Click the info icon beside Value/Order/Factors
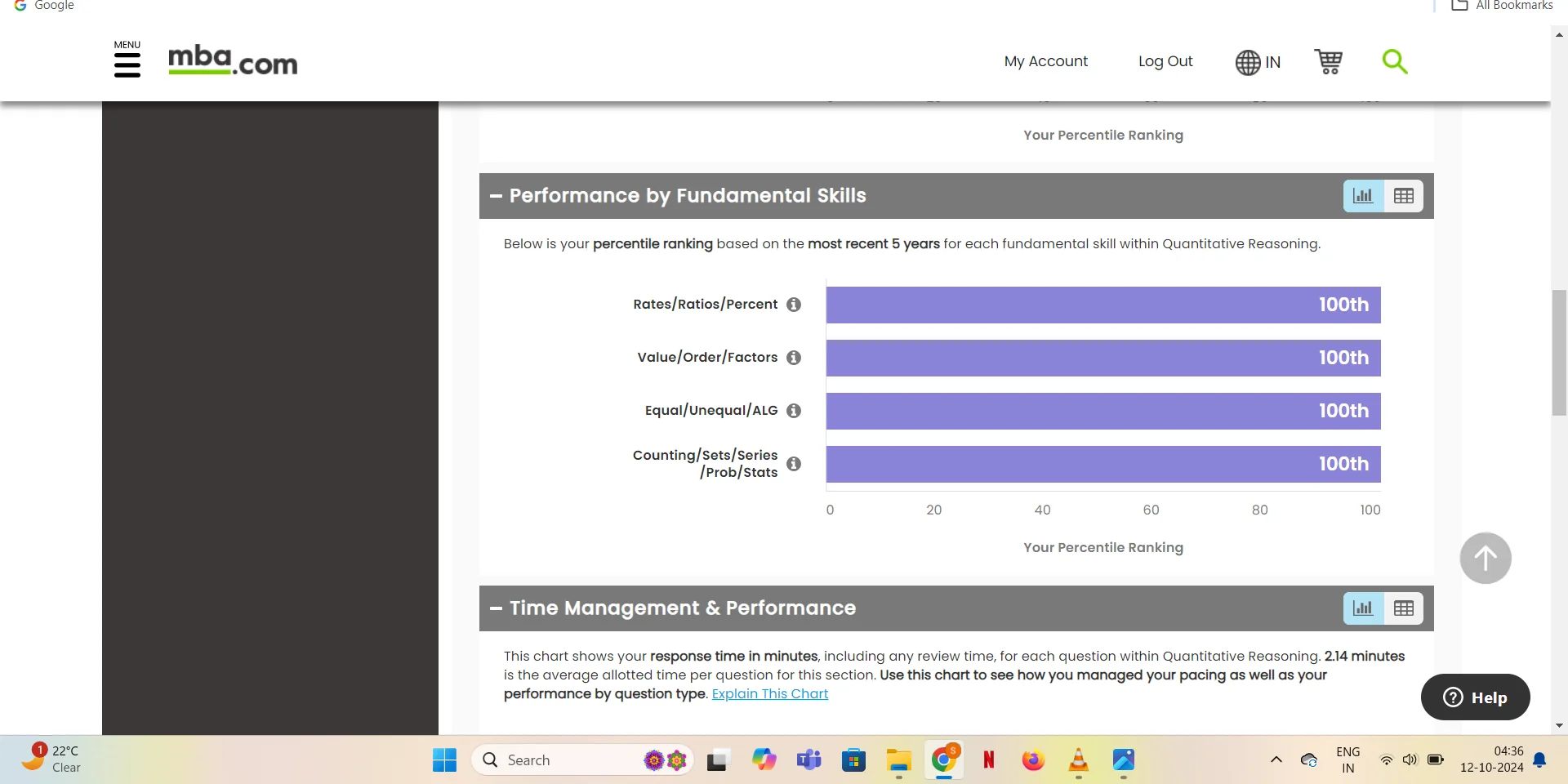Screen dimensions: 1568x784 click(793, 358)
